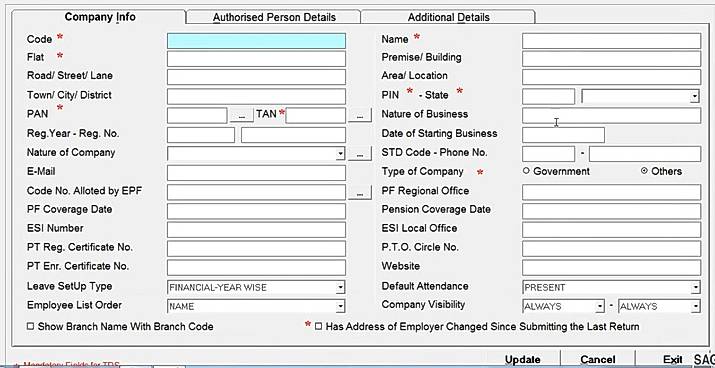Focus the P.T.O. Circle No. field
The width and height of the screenshot is (715, 368).
(x=611, y=249)
